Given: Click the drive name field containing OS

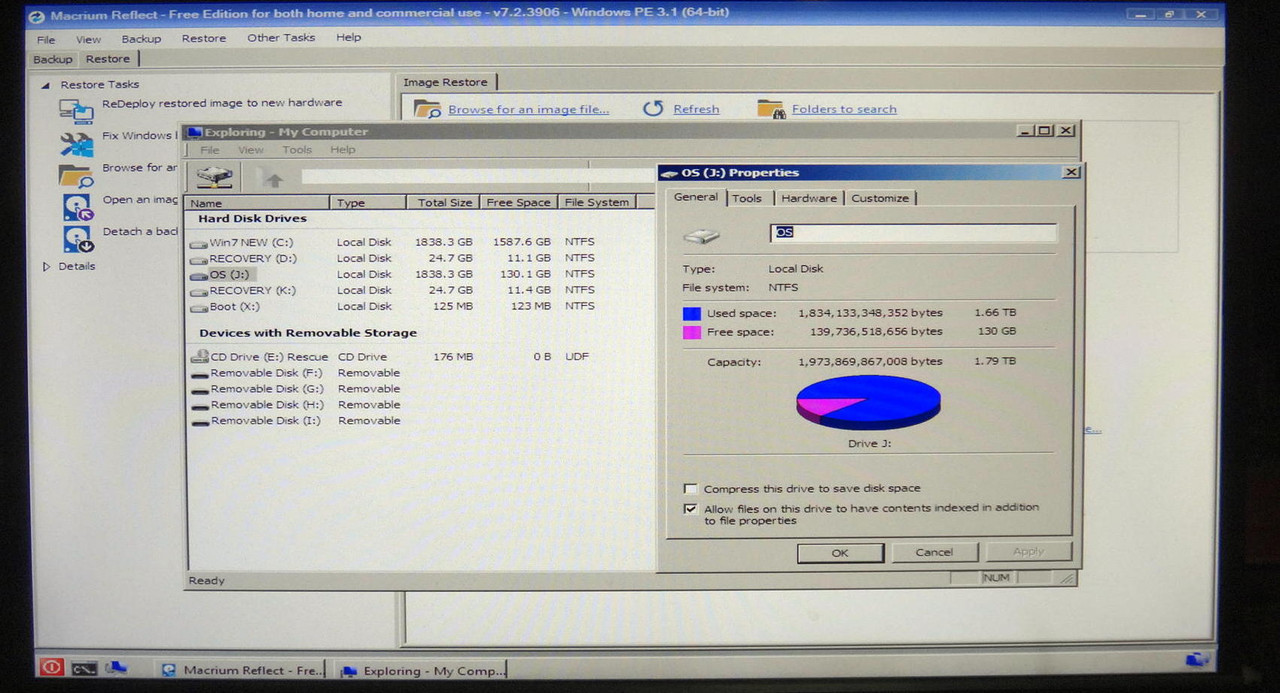Looking at the screenshot, I should point(913,232).
